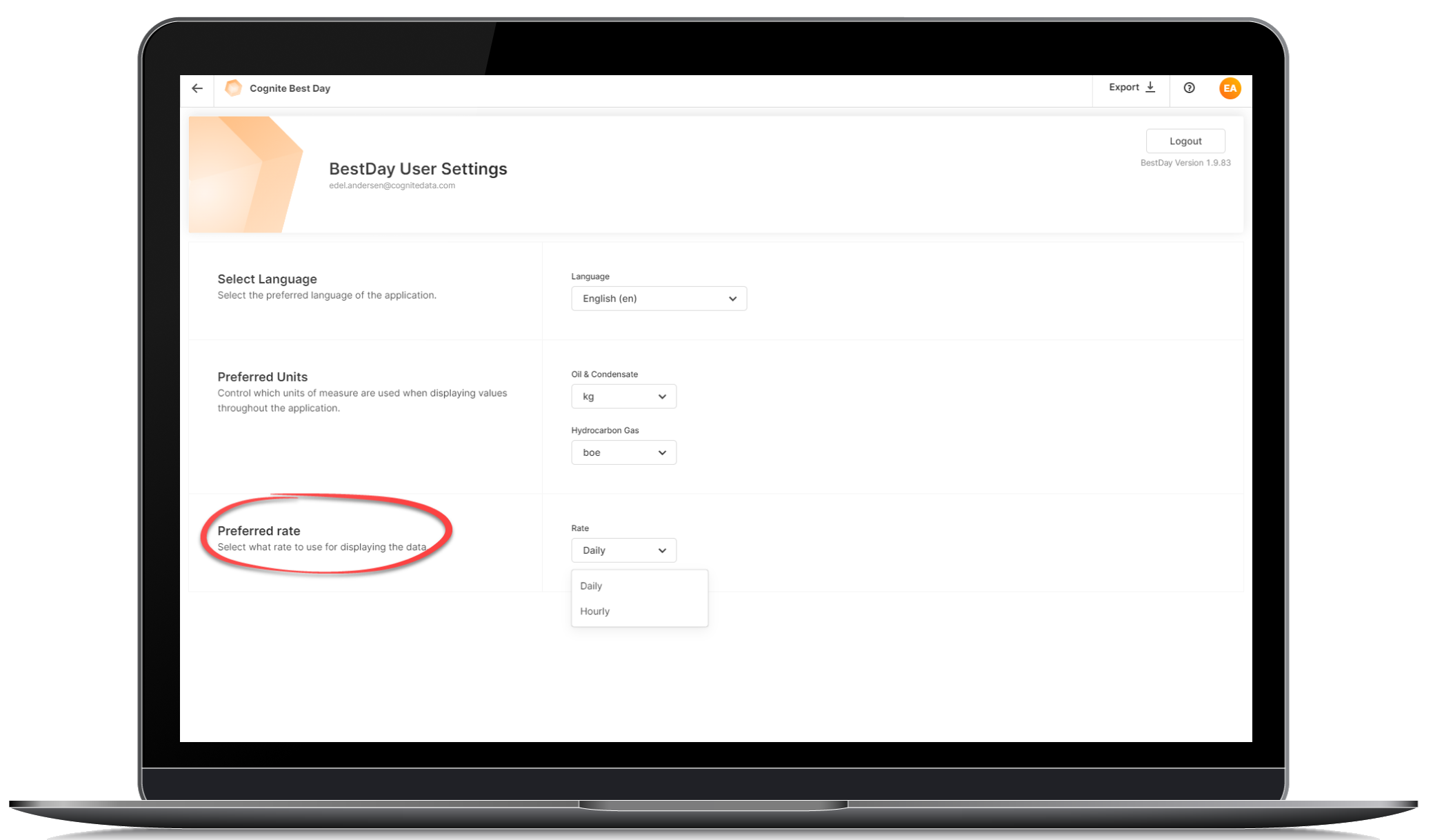The width and height of the screenshot is (1433, 840).
Task: Click the Cognite Best Day title text
Action: click(x=290, y=88)
